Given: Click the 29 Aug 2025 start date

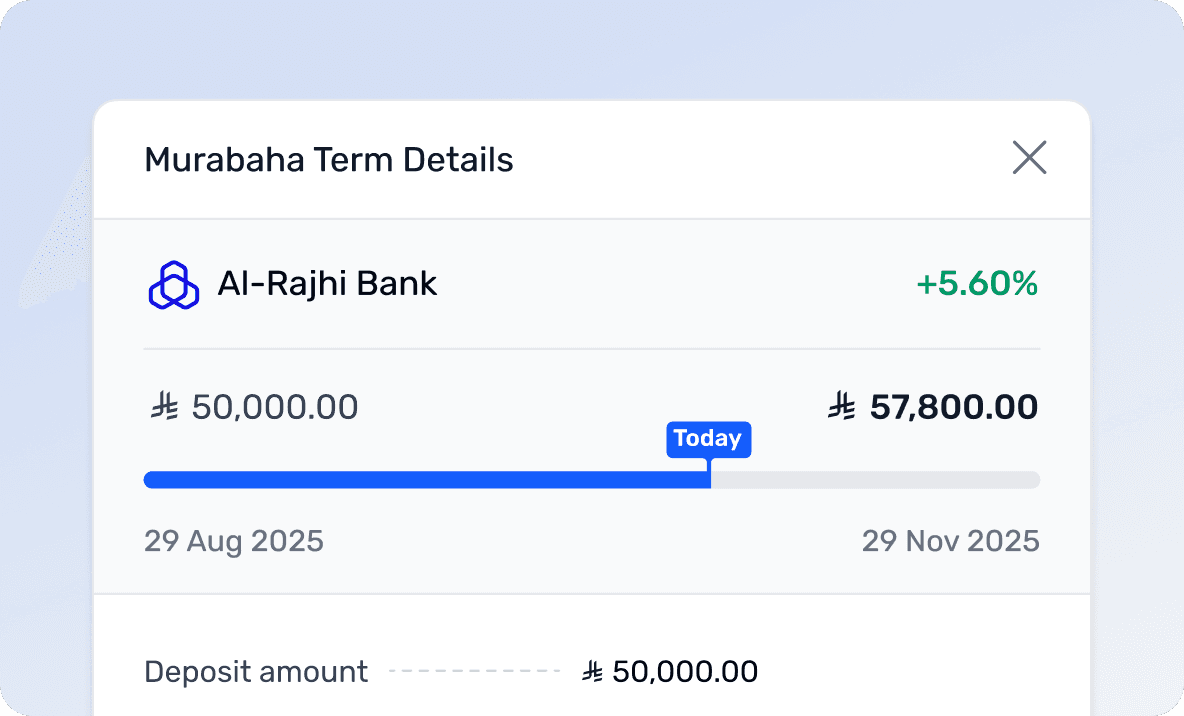Looking at the screenshot, I should 234,542.
